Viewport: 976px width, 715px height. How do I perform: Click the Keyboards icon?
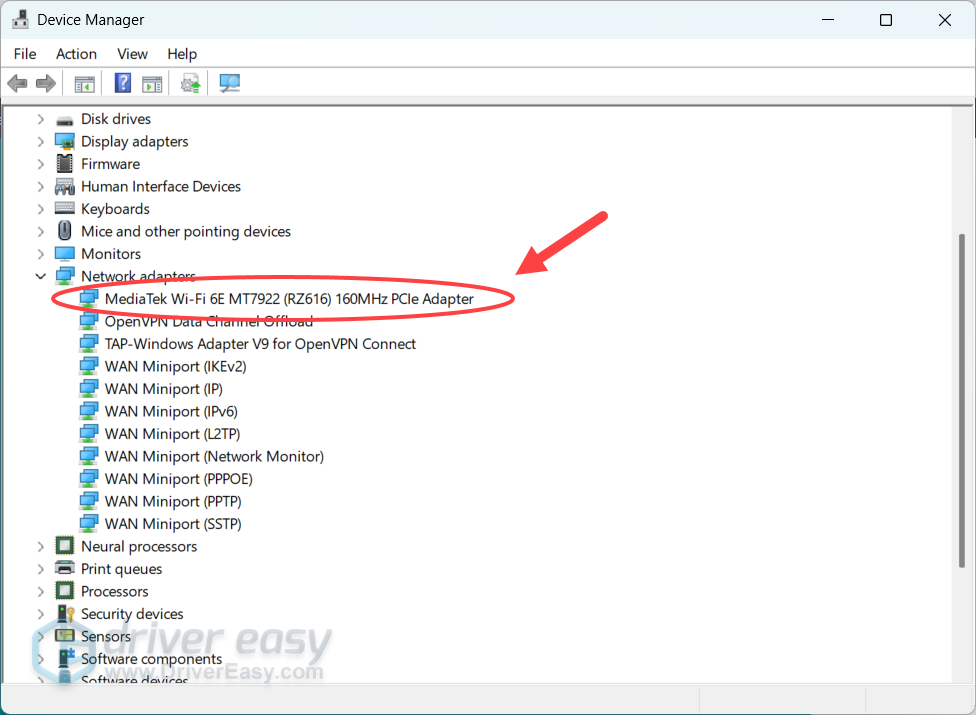(x=65, y=208)
